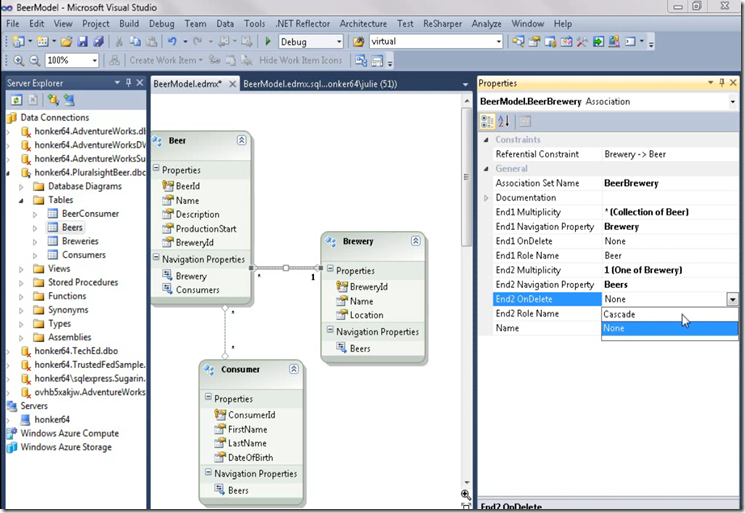Click the Association Set Name value BeerBrewery

click(631, 183)
